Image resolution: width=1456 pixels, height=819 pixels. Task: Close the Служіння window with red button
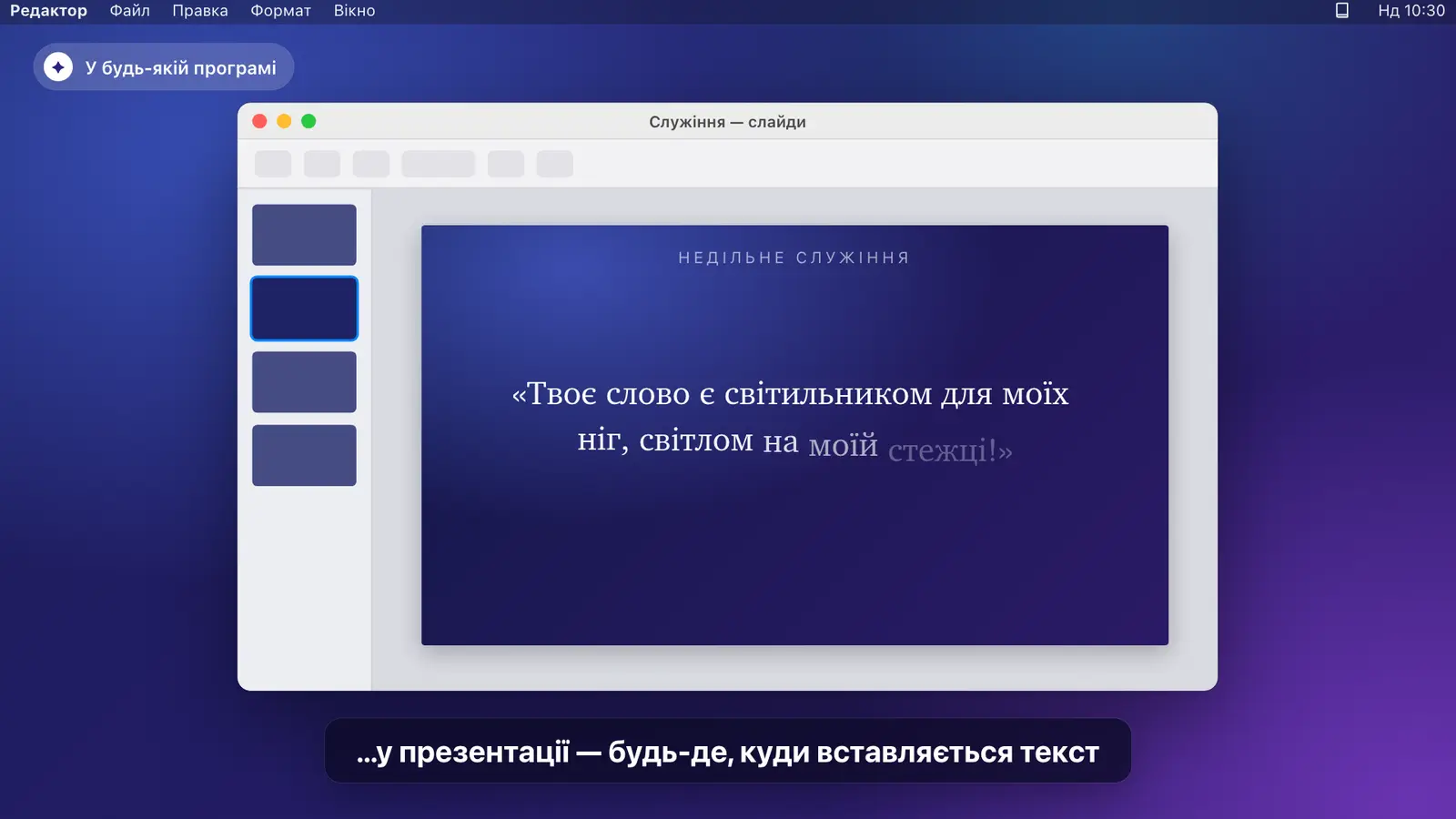[259, 121]
